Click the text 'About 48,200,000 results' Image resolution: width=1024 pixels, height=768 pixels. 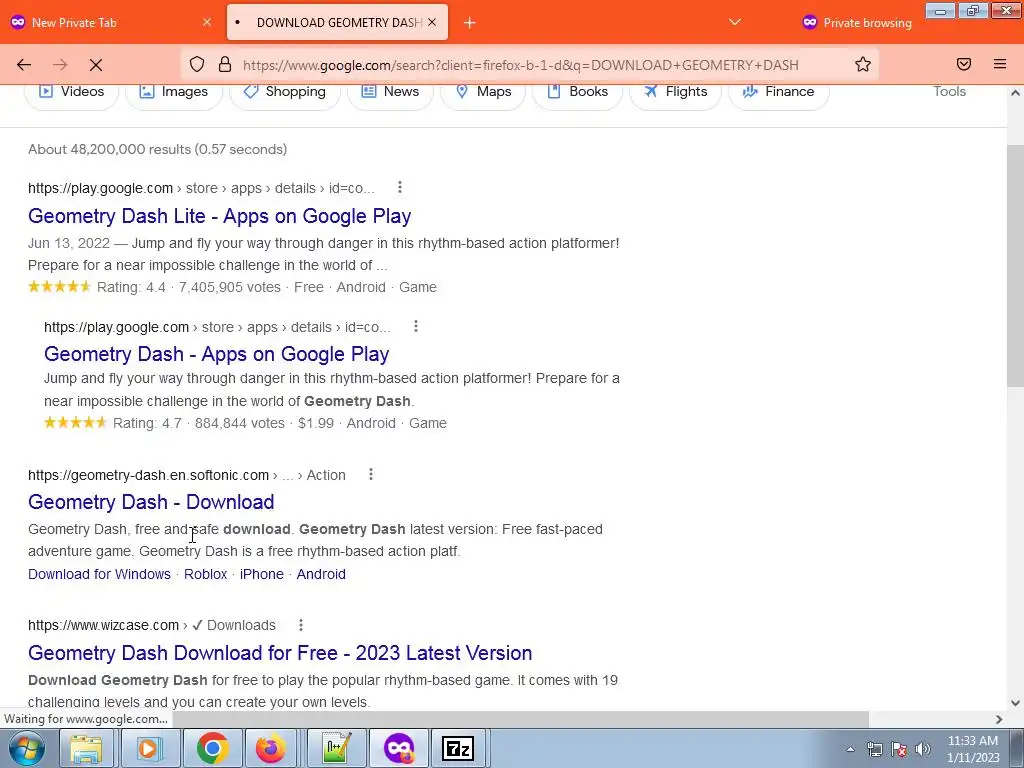pyautogui.click(x=110, y=149)
